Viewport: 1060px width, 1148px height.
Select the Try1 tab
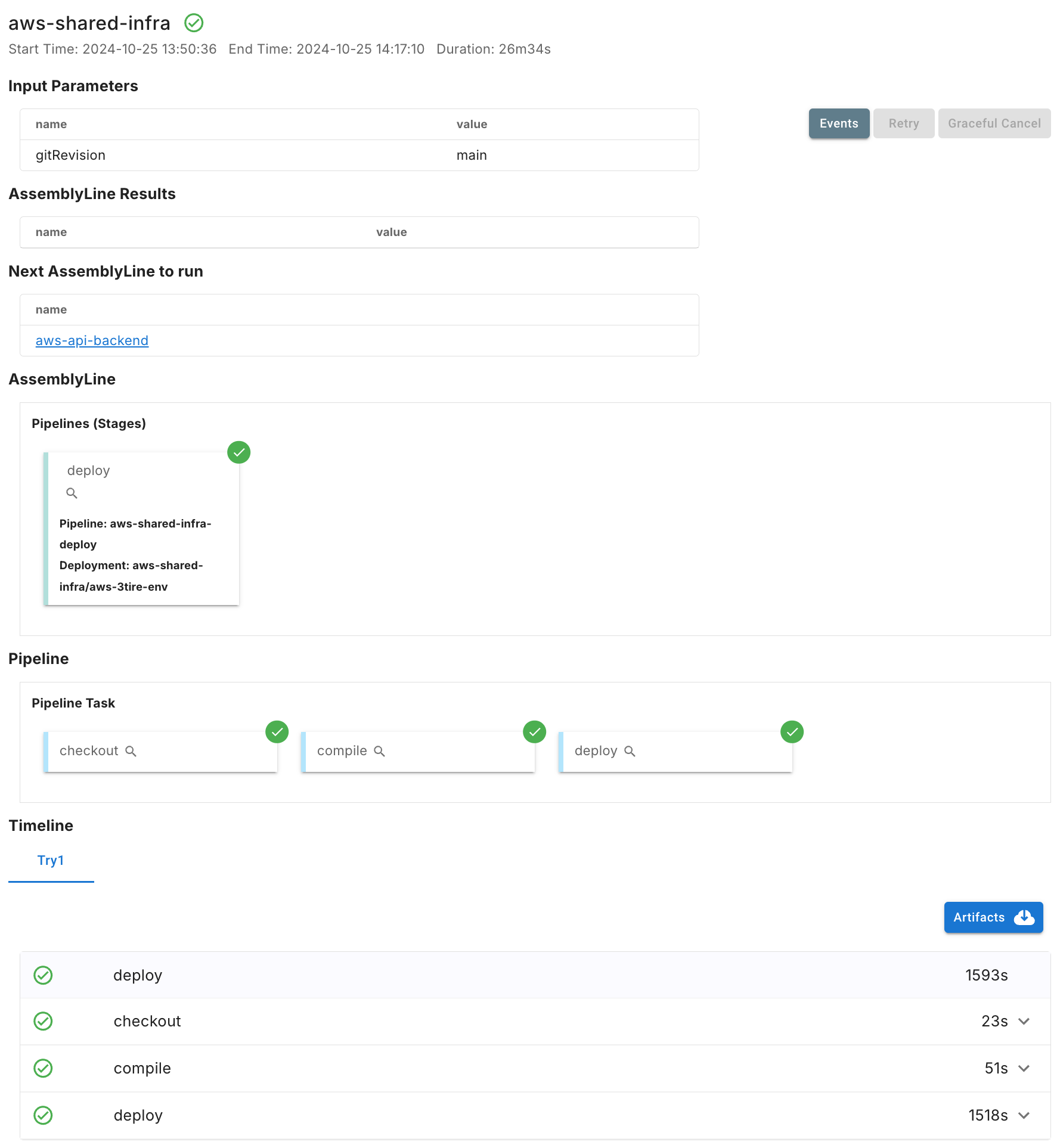51,861
